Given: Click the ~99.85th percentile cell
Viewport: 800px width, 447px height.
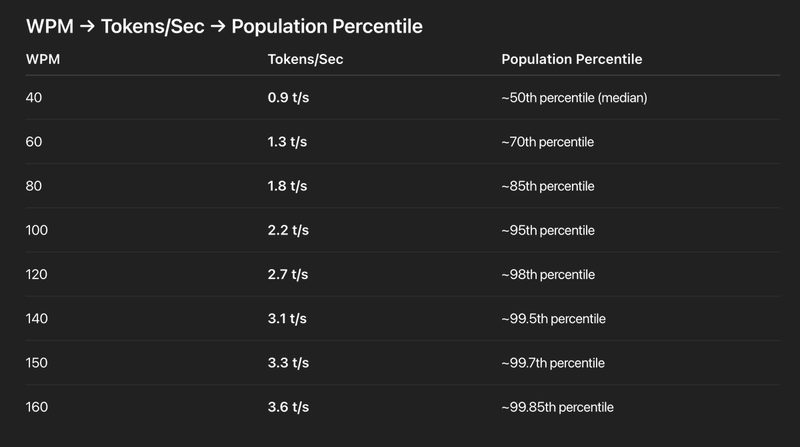Looking at the screenshot, I should tap(557, 407).
